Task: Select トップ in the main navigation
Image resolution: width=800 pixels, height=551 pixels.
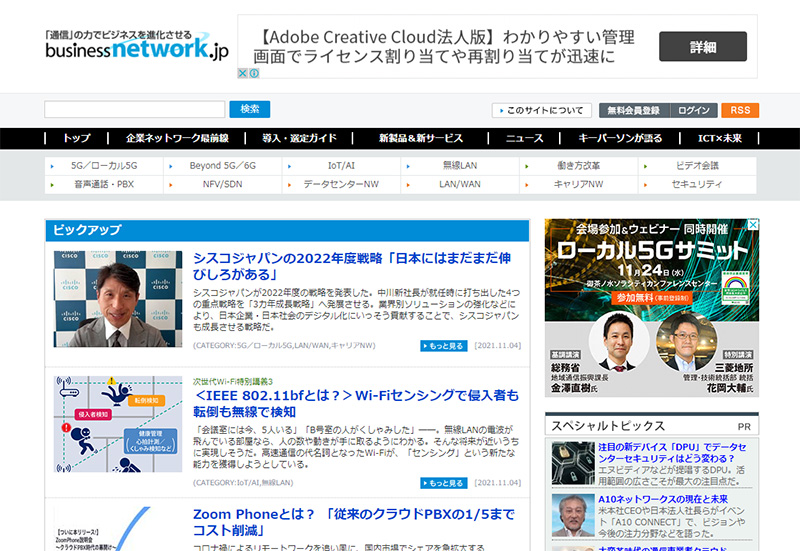Action: point(76,138)
